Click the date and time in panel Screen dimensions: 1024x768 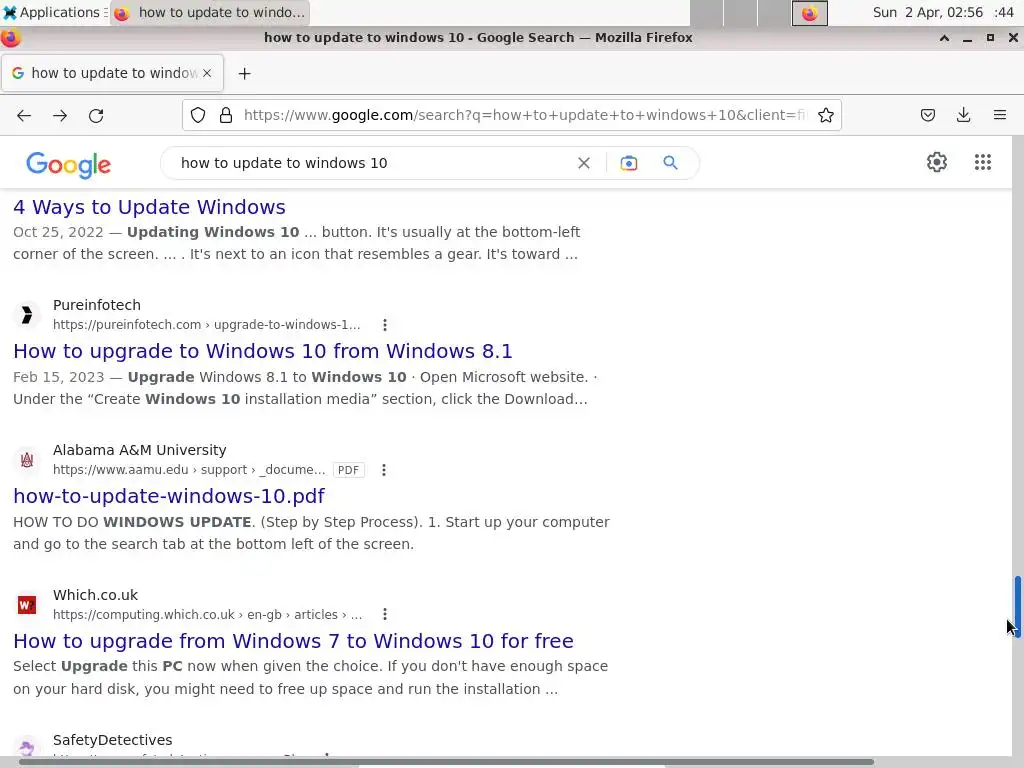tap(943, 12)
